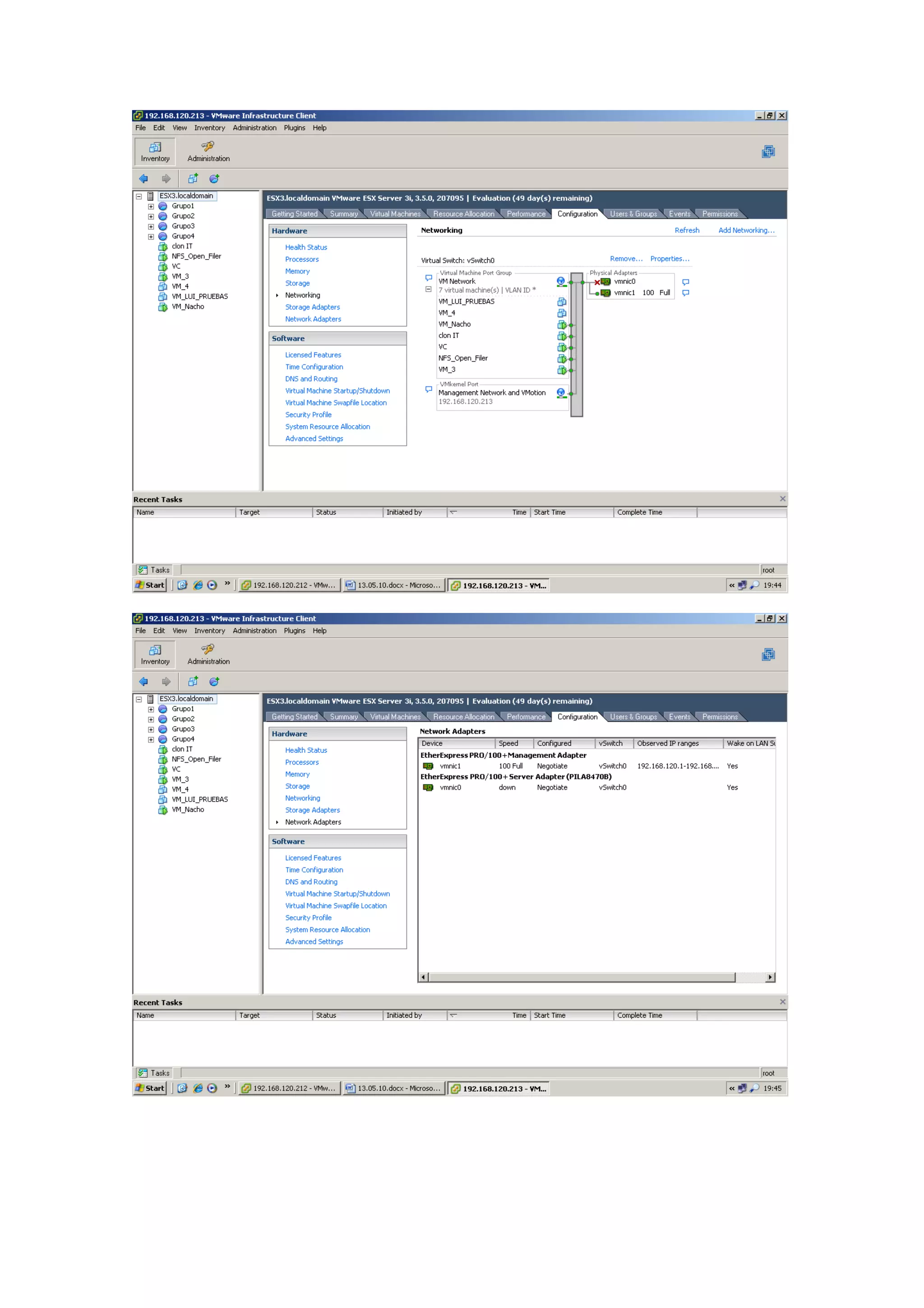Click VM_LUI_PRUEBAS machine icon in vSwitch0 diagram
This screenshot has height=1308, width=924.
pyautogui.click(x=561, y=302)
